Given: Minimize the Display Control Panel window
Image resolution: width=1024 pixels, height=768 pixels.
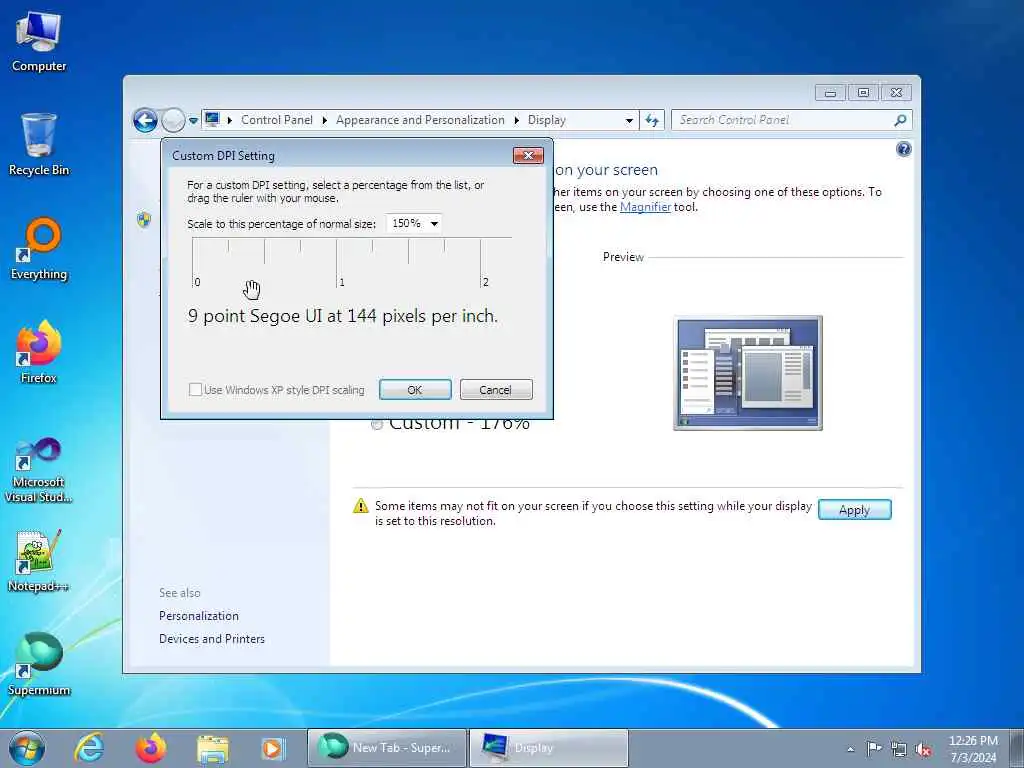Looking at the screenshot, I should click(830, 93).
